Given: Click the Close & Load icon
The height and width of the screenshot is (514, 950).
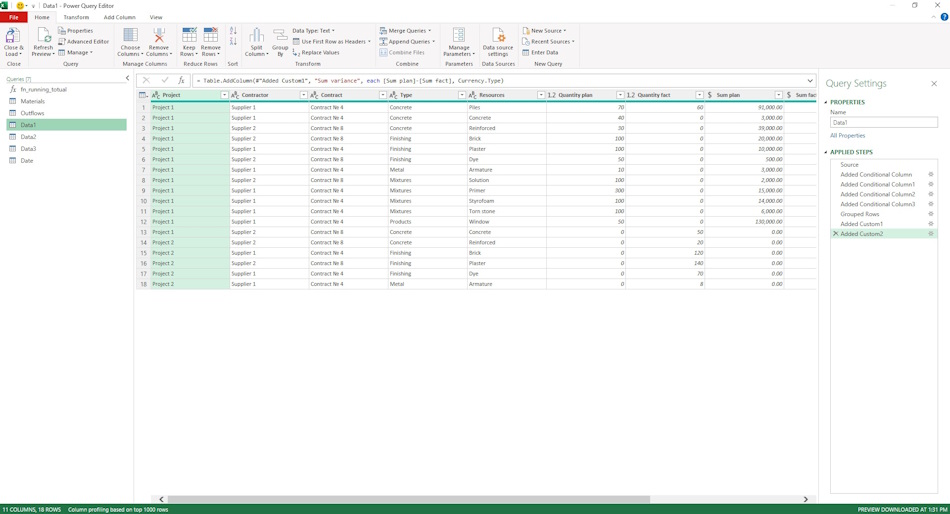Looking at the screenshot, I should 12,36.
